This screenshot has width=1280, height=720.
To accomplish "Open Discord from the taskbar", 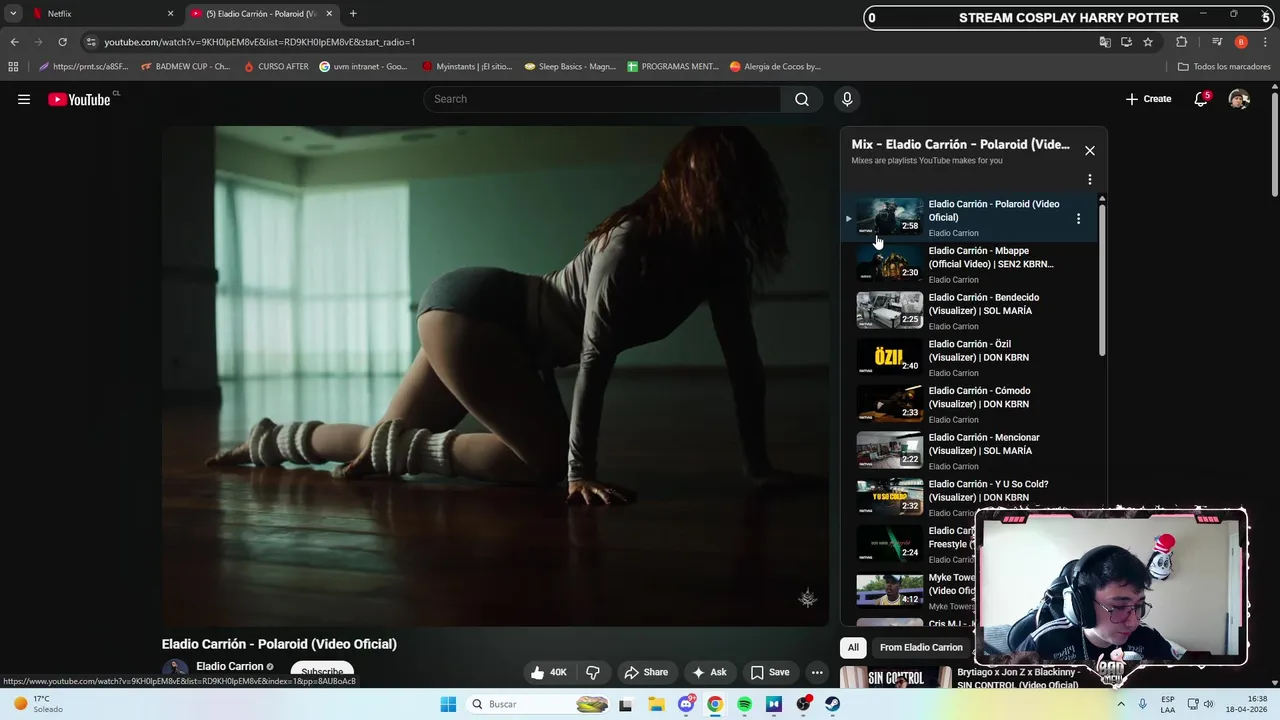I will (x=686, y=704).
